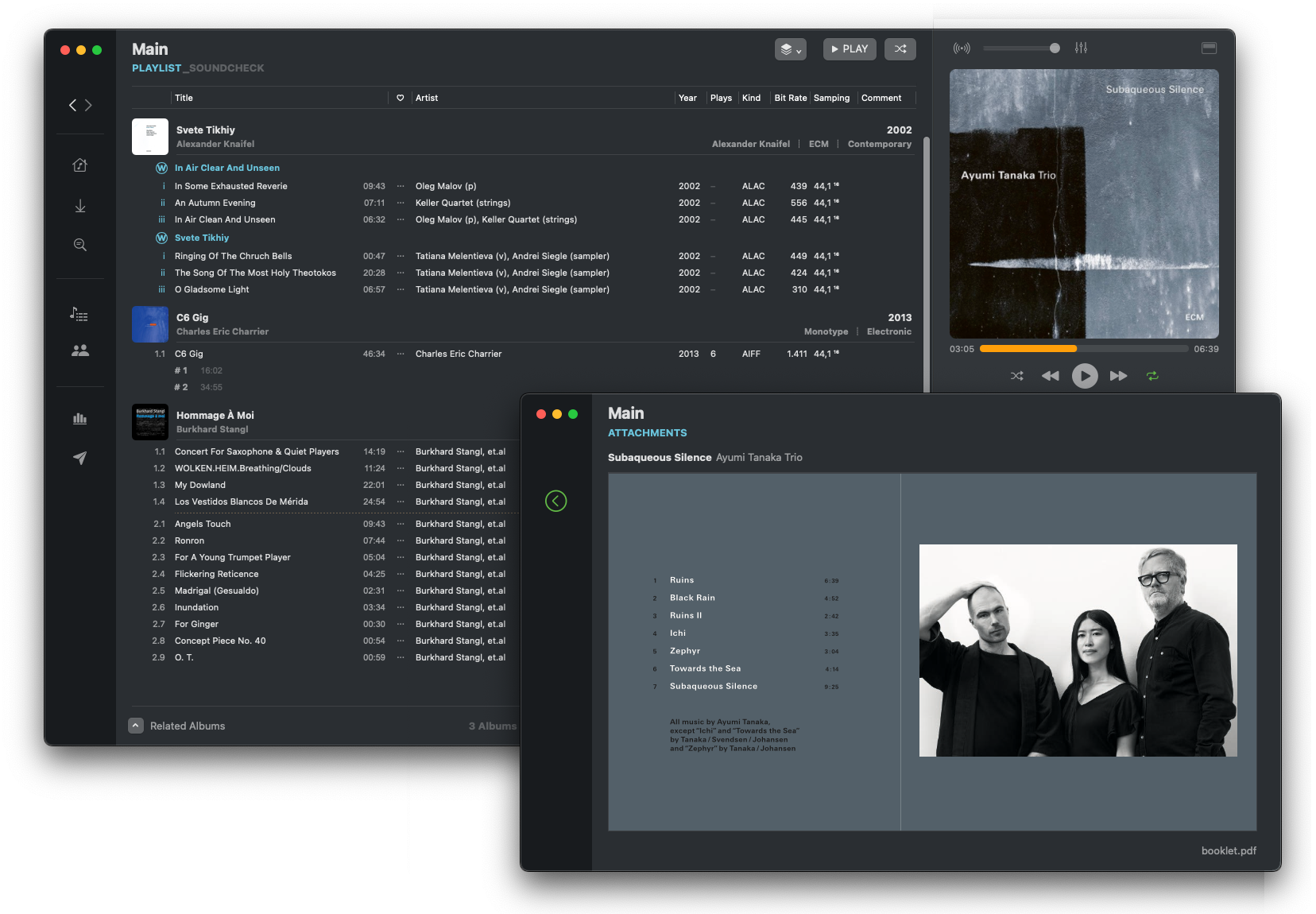
Task: Open ellipsis menu for My Dowland track
Action: pos(401,485)
